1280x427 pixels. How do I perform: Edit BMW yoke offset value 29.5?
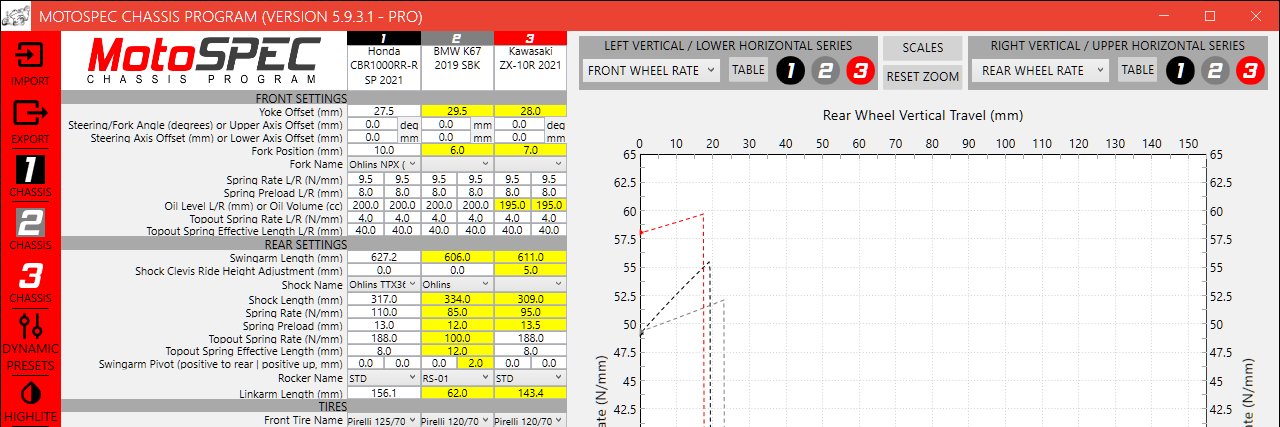[x=457, y=112]
